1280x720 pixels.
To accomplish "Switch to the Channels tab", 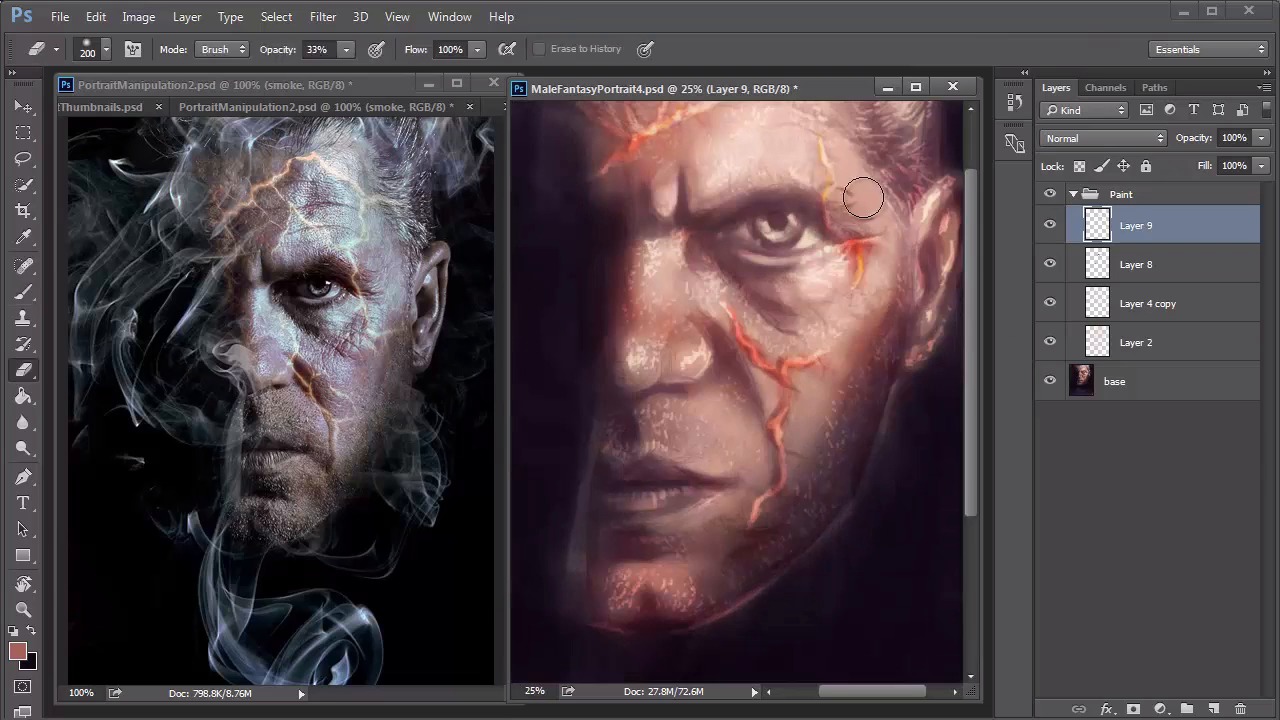I will pyautogui.click(x=1105, y=88).
